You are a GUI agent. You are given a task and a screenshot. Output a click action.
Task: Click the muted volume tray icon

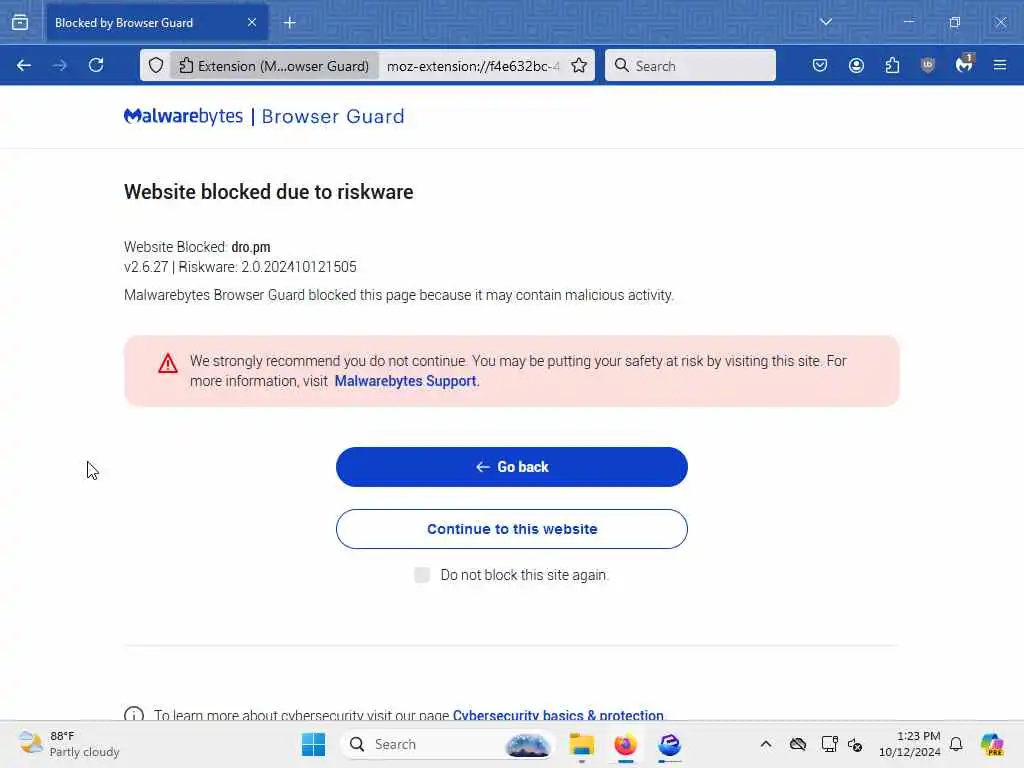click(856, 744)
